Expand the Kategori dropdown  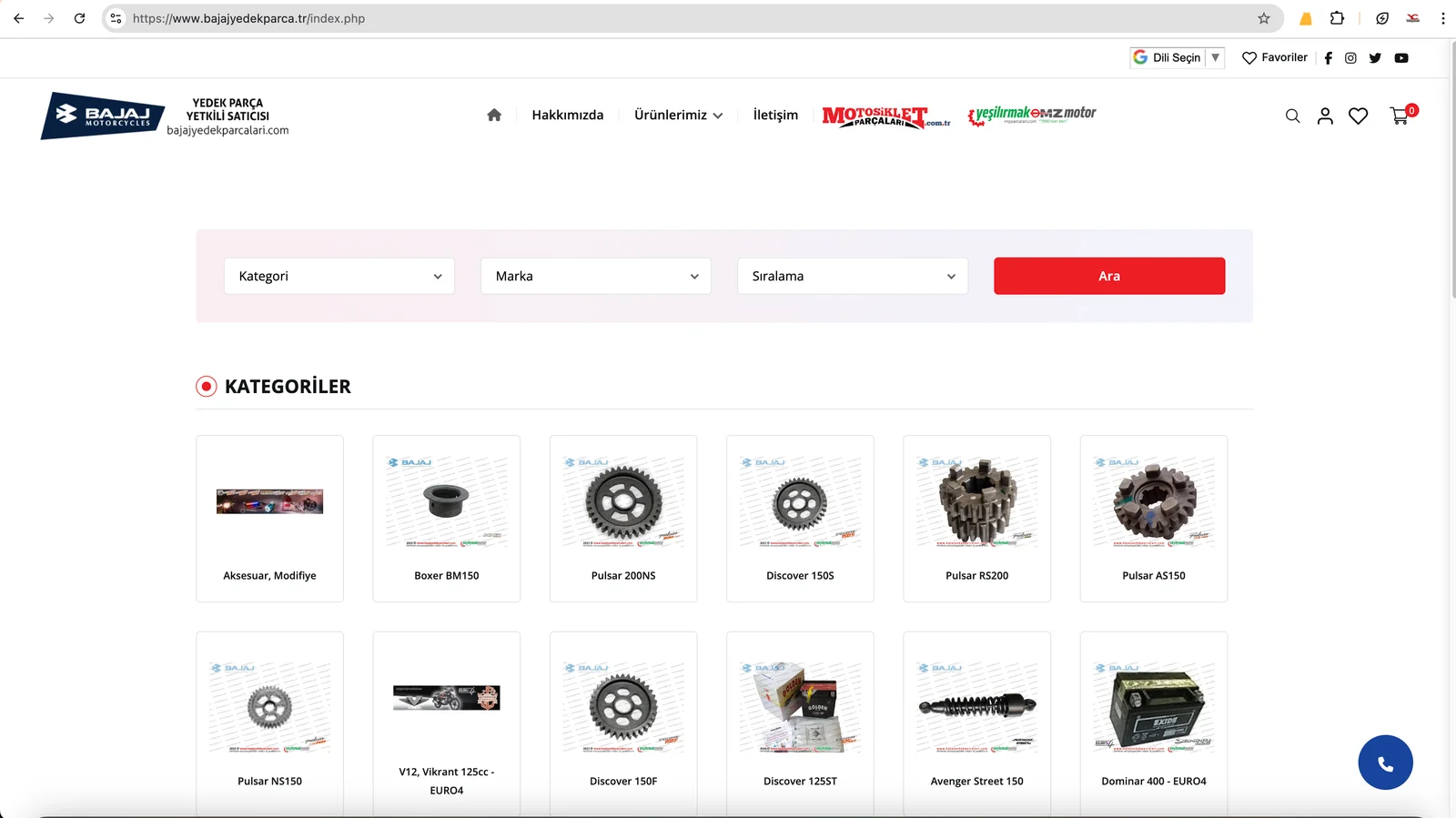coord(339,276)
